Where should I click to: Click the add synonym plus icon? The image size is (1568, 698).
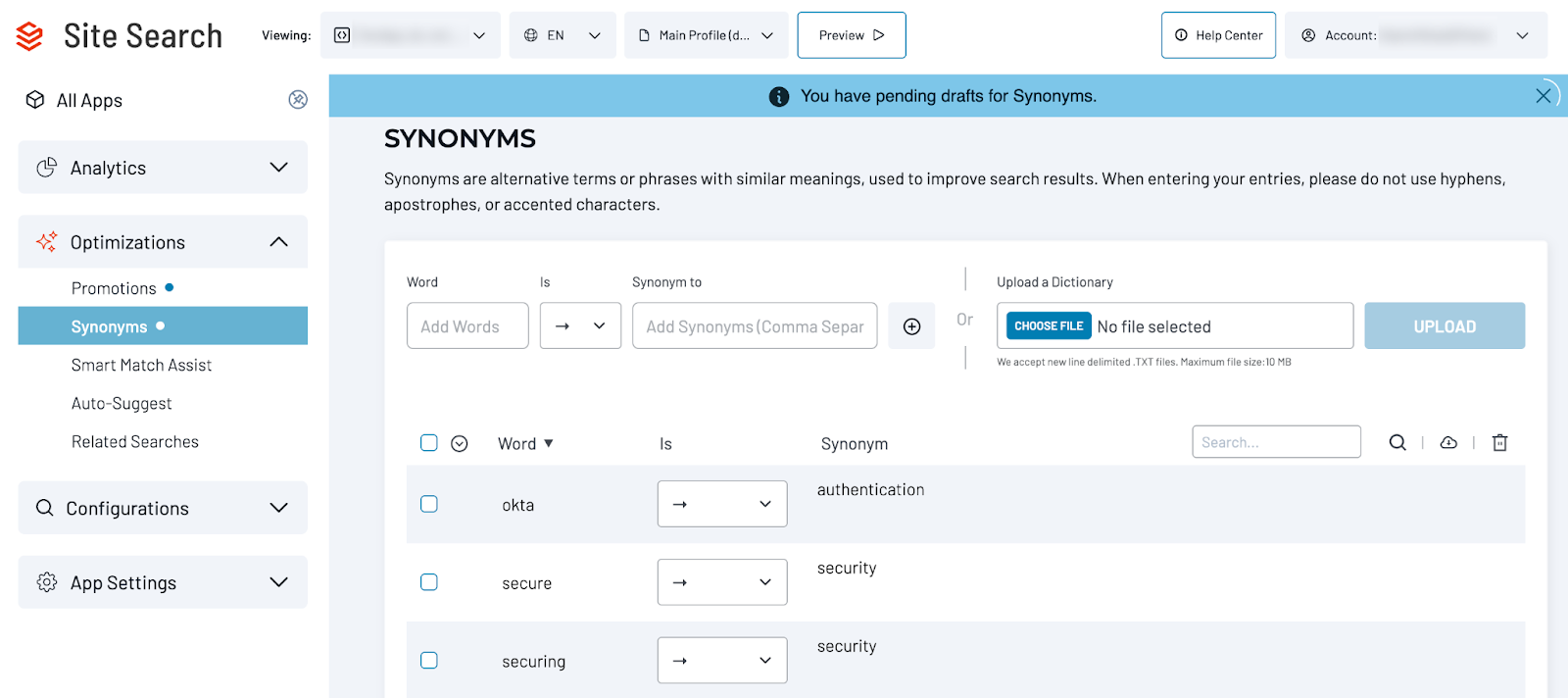point(911,326)
